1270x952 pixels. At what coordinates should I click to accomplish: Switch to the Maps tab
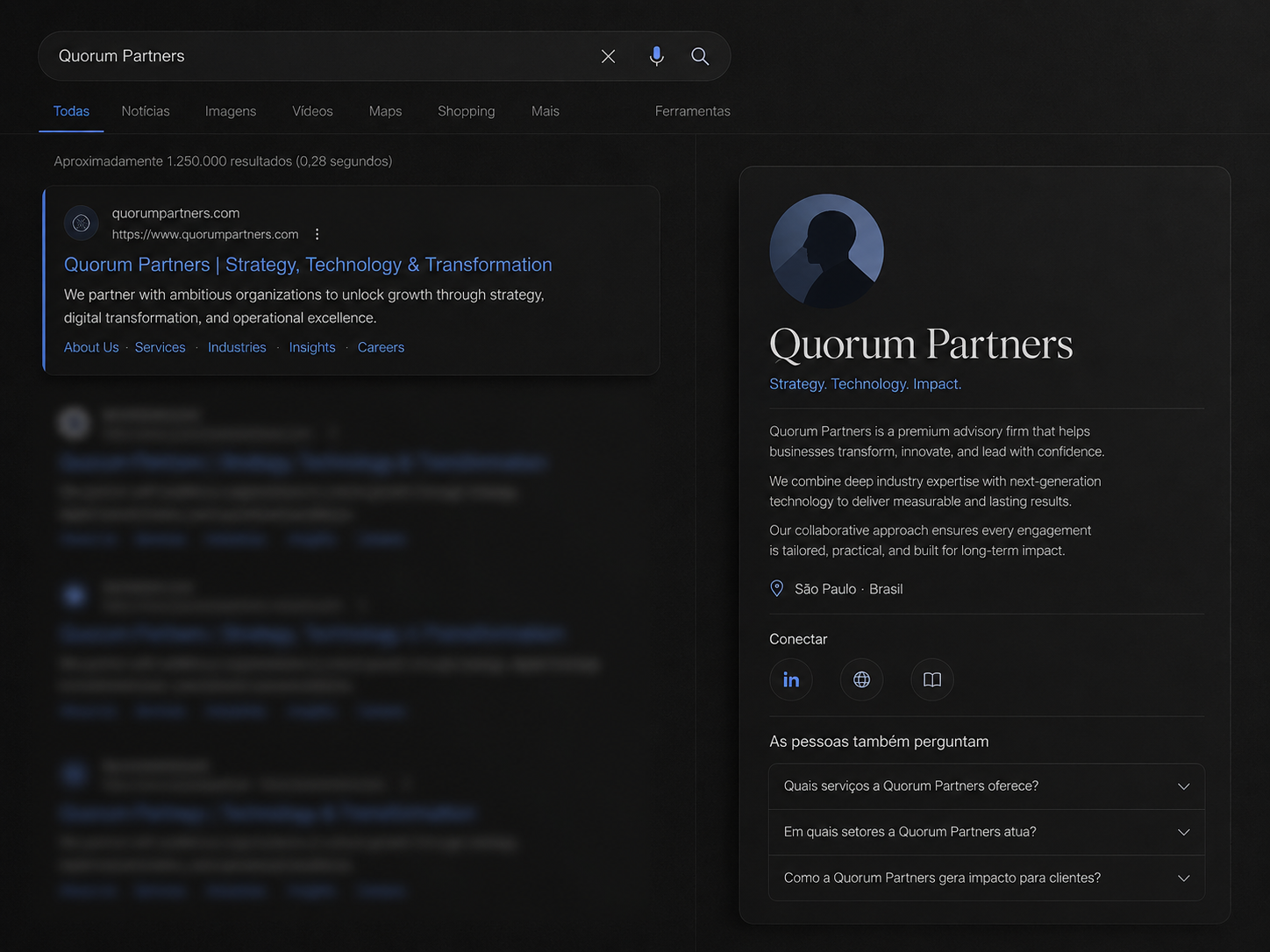(385, 111)
